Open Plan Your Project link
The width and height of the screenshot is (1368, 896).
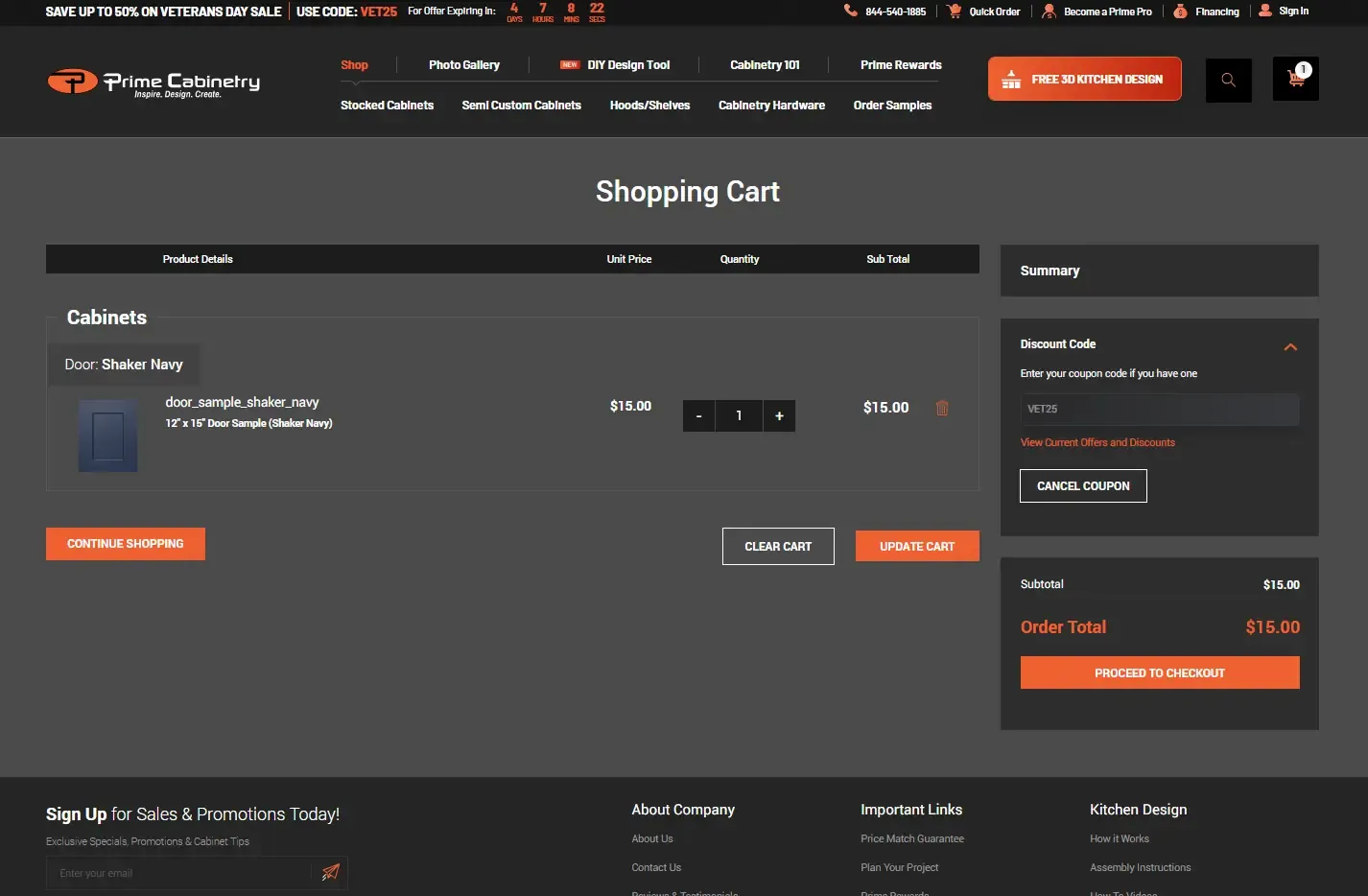tap(900, 867)
